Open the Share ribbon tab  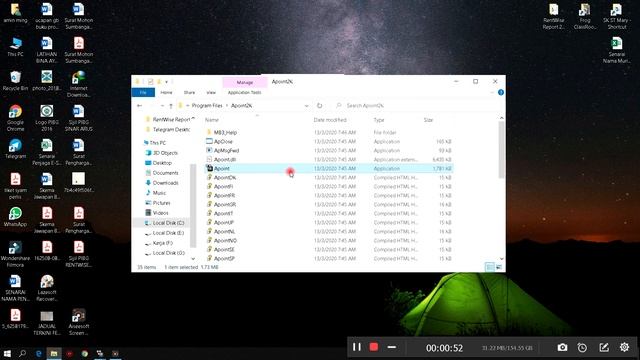(x=189, y=93)
